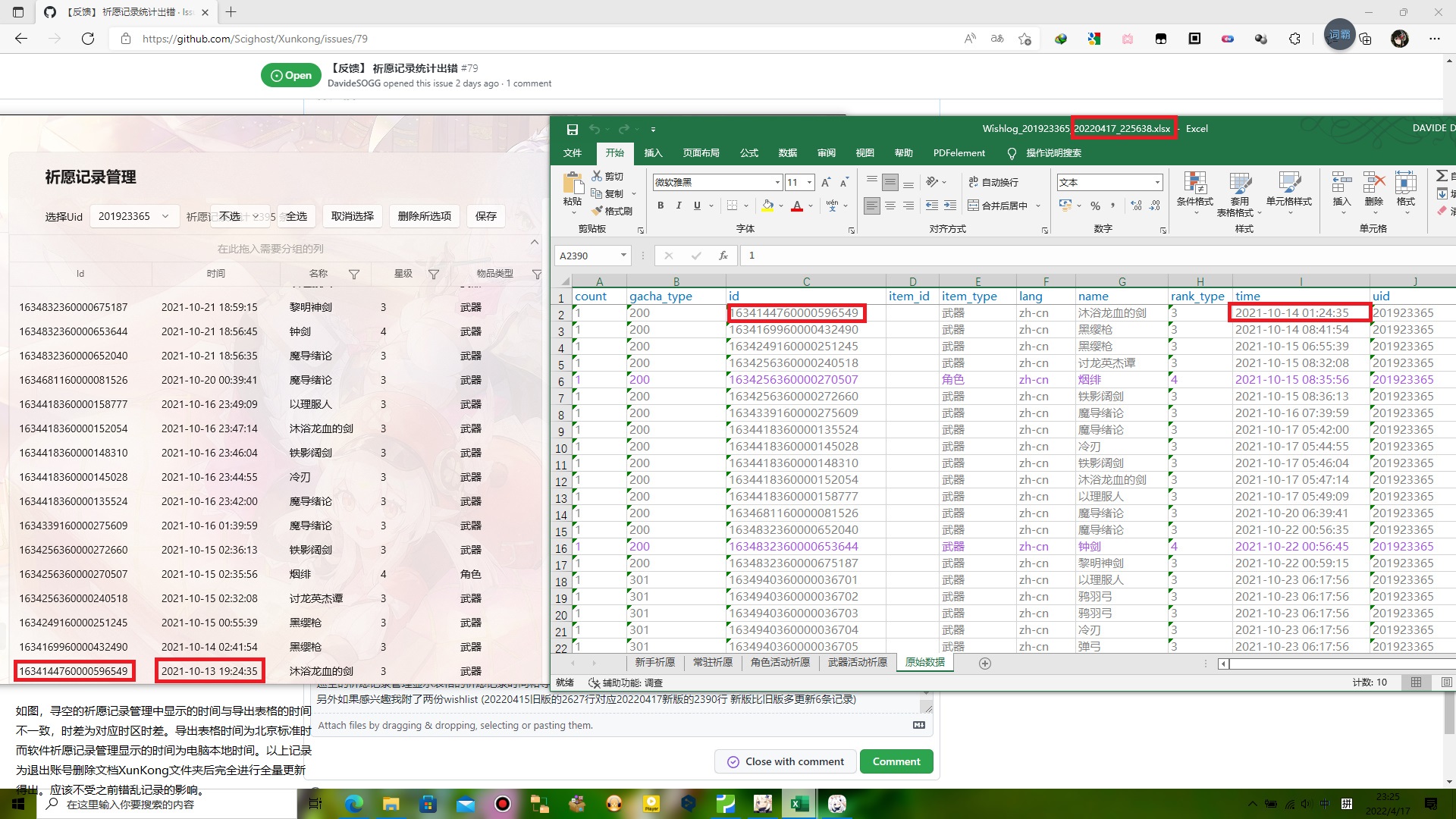
Task: Click the Bold button in Excel ribbon
Action: 661,206
